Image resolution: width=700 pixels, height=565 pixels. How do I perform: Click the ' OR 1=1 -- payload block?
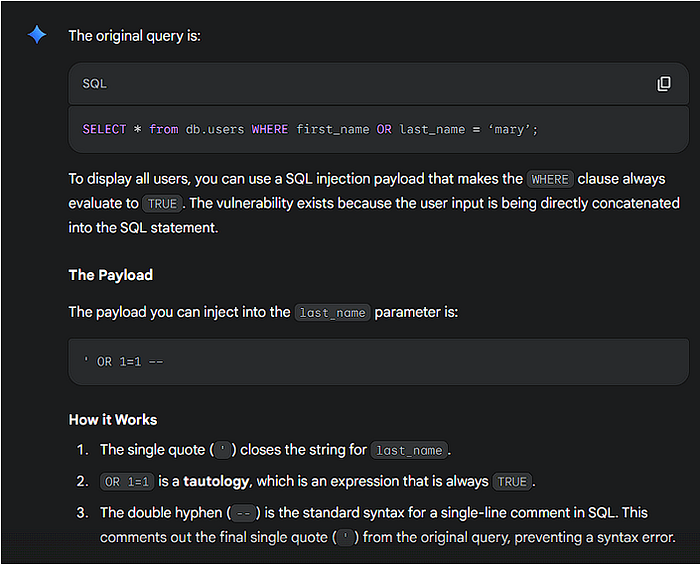[379, 361]
